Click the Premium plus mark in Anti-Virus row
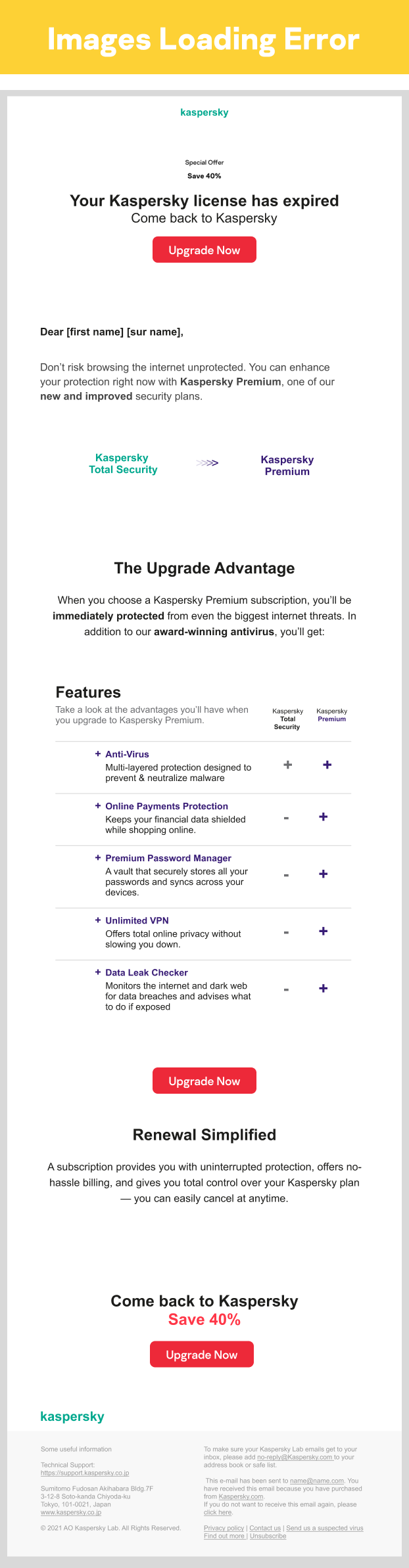The width and height of the screenshot is (409, 1568). click(327, 765)
